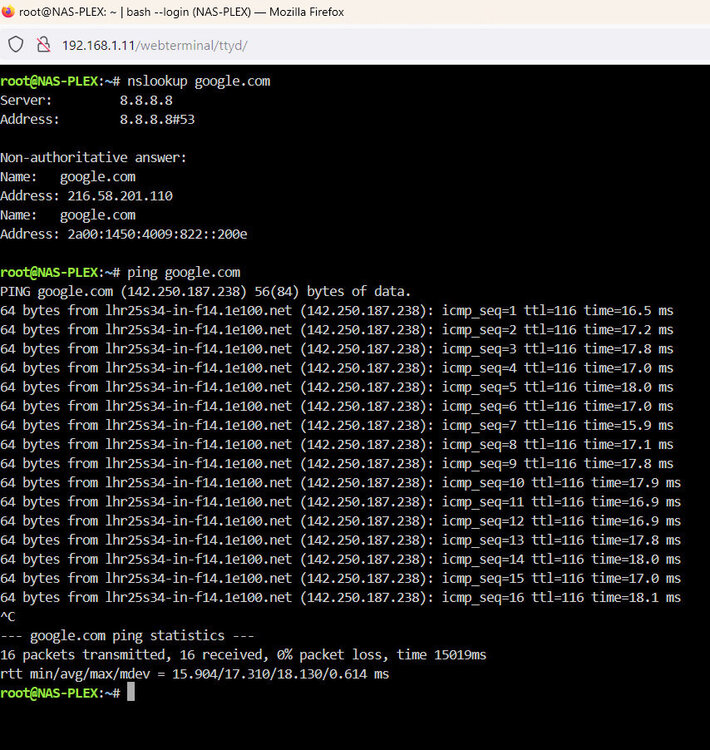Click the ping reply line with icmp_seq=9
Viewport: 710px width, 750px height.
(337, 464)
